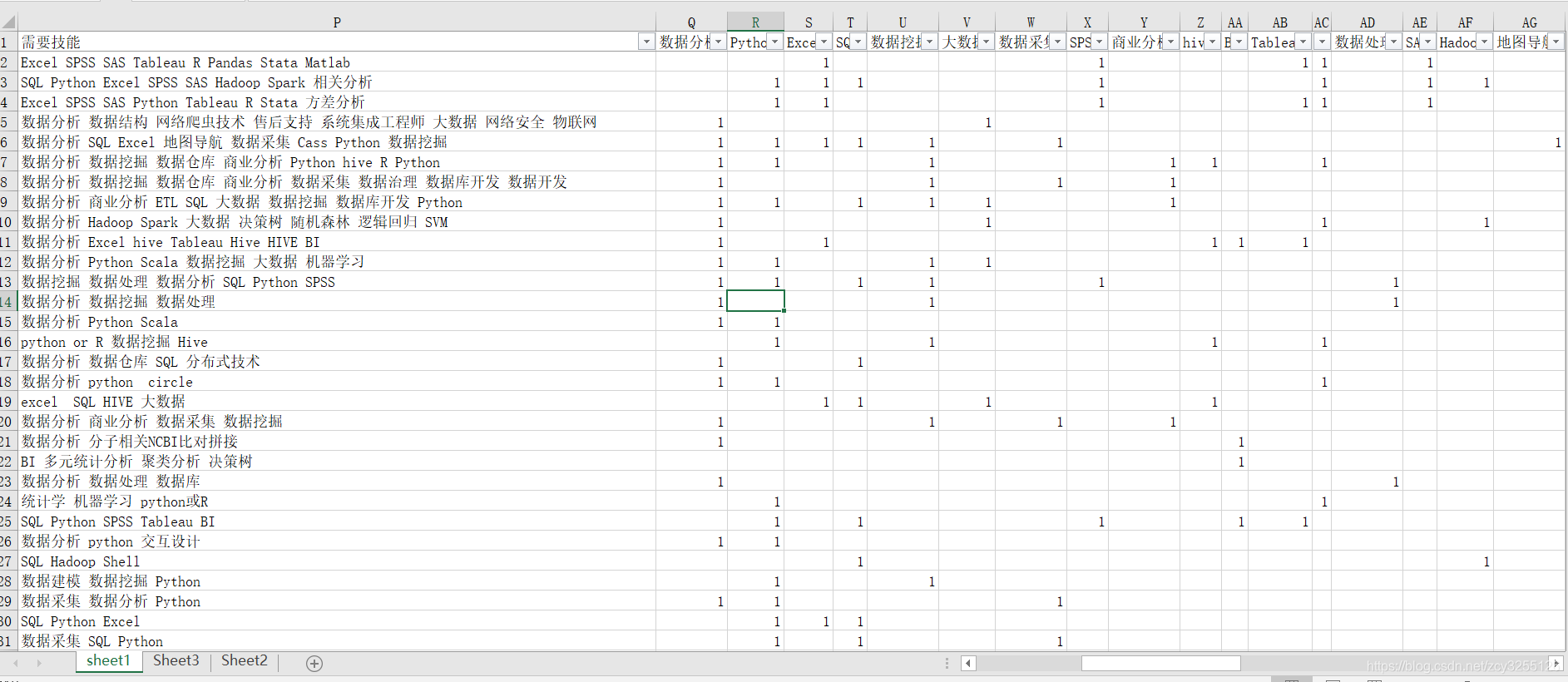
Task: Select column P header
Action: coord(337,22)
